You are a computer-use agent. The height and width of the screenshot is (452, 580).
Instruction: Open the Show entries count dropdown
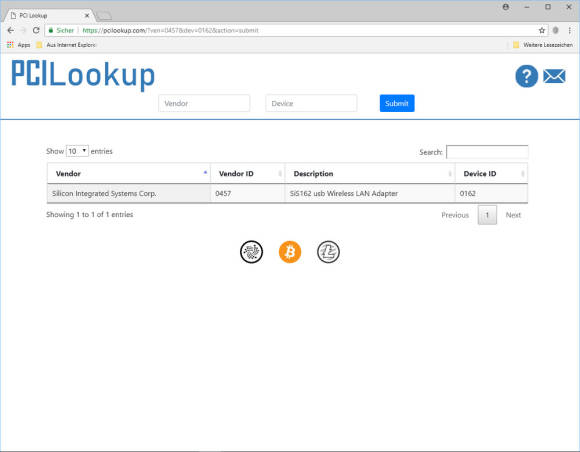point(77,151)
